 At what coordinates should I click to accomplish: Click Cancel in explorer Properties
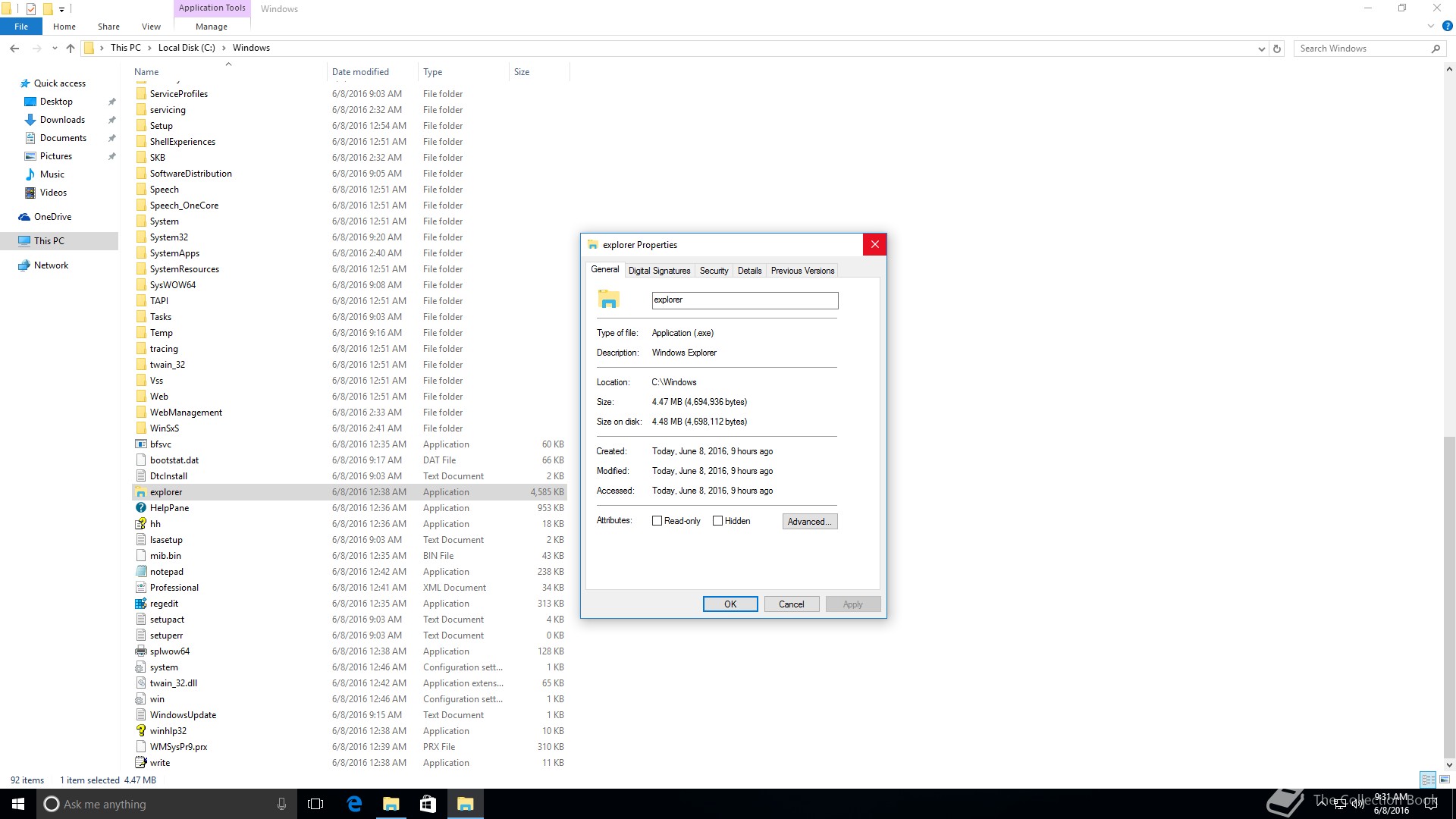(791, 604)
